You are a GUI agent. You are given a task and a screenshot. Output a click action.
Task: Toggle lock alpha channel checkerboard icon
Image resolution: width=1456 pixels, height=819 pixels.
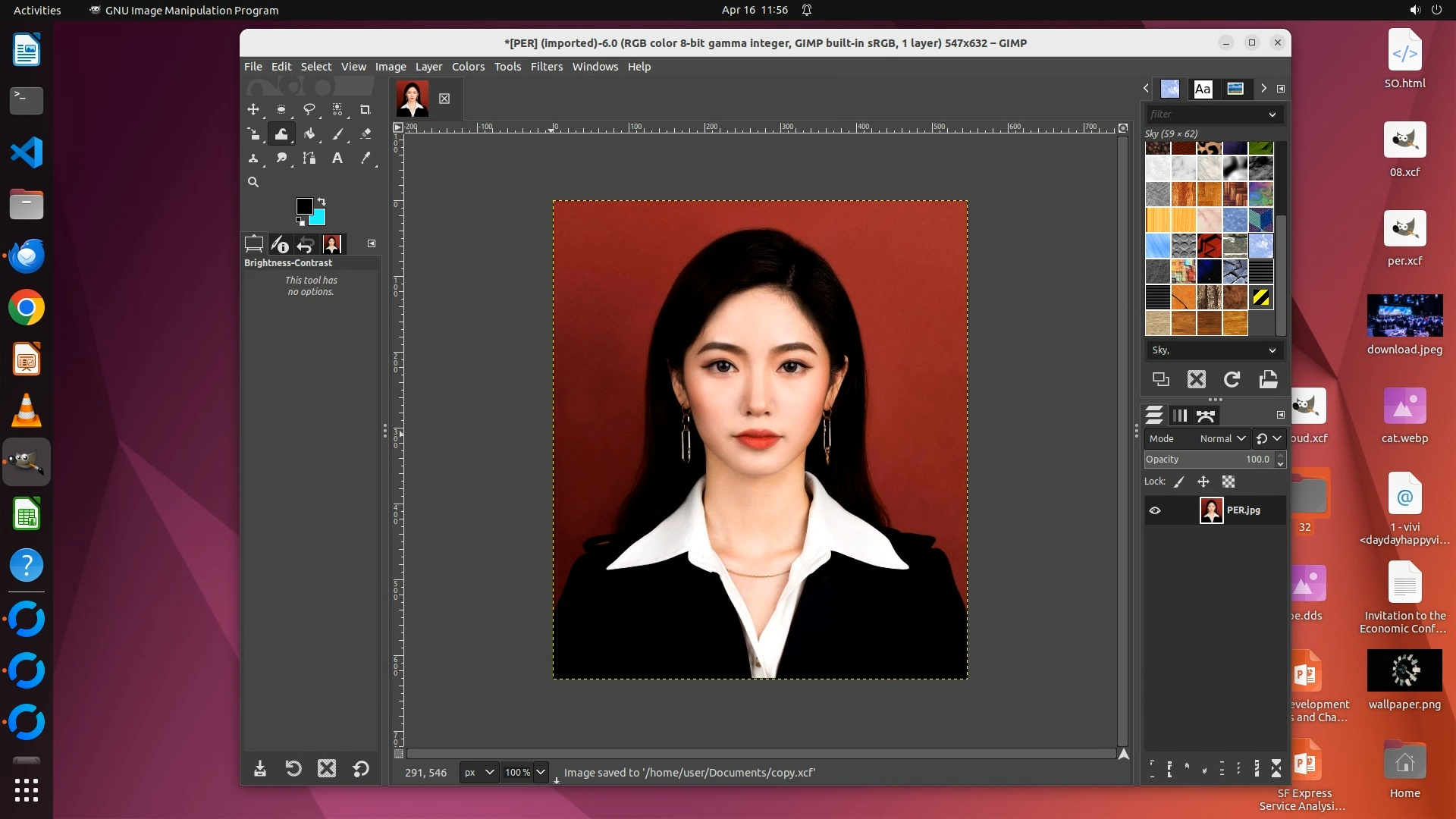click(1228, 482)
